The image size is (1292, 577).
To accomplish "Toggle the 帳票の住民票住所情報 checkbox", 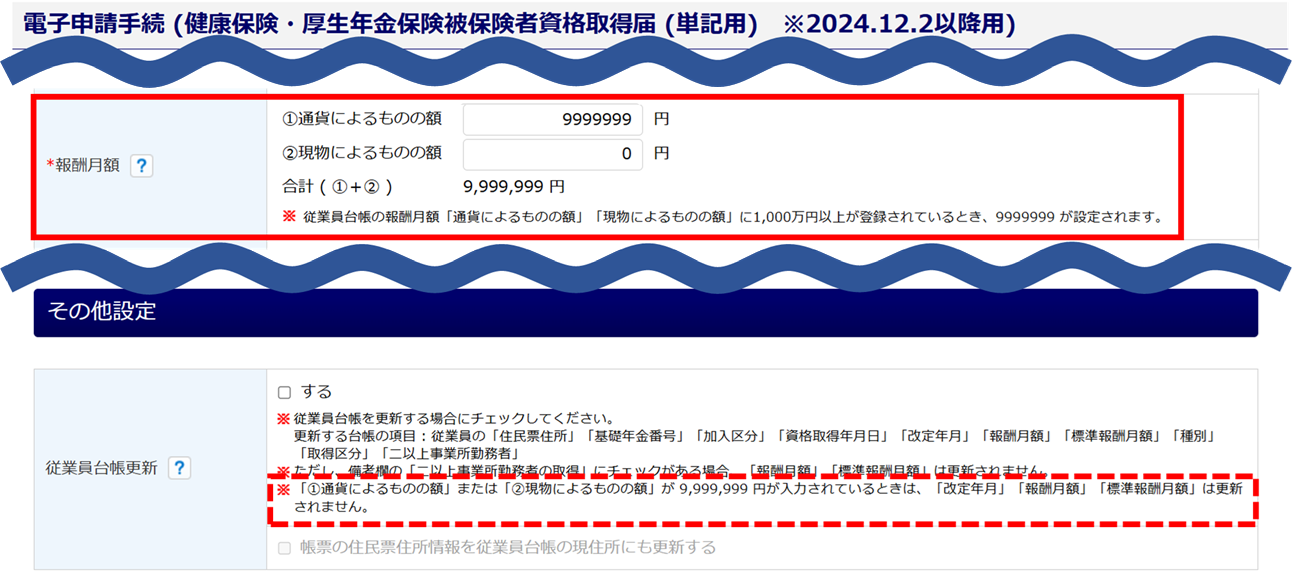I will click(x=285, y=548).
